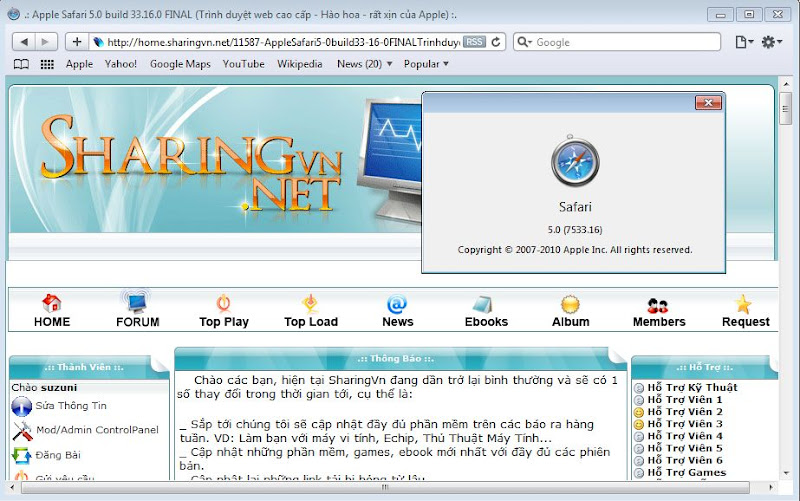
Task: Open the gear settings menu
Action: tap(771, 42)
